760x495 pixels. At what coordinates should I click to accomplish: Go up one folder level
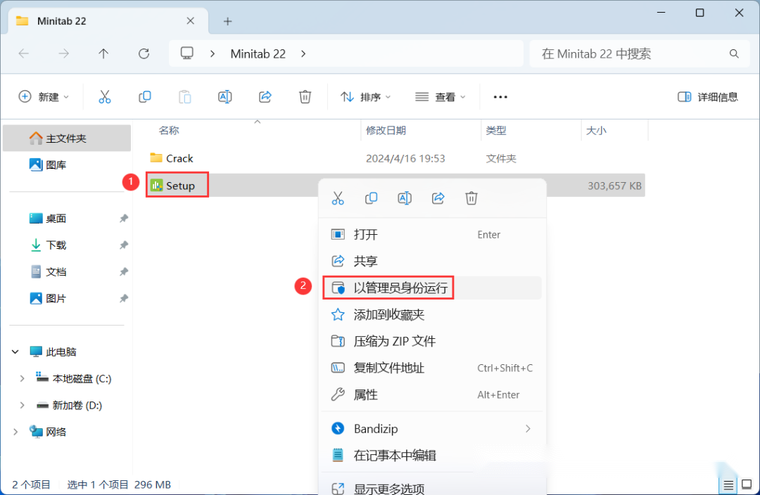[x=103, y=53]
